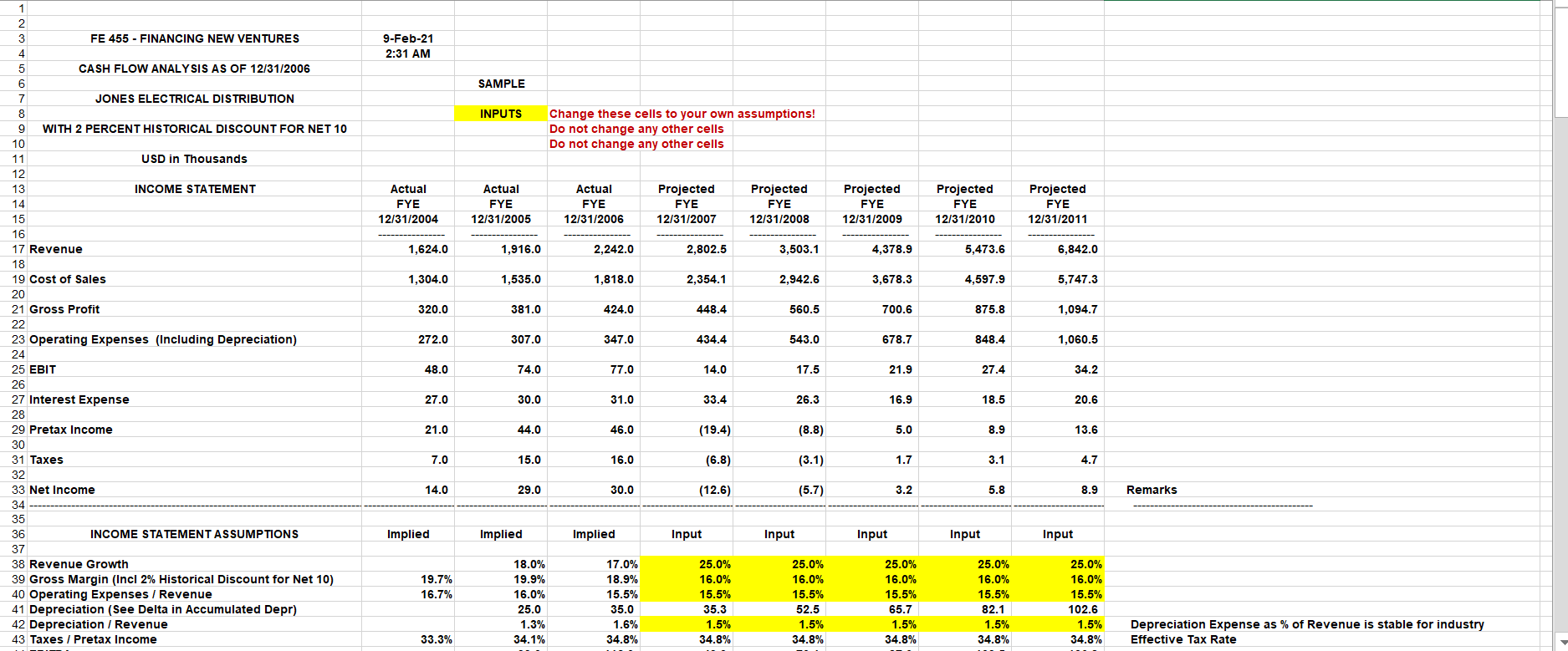The width and height of the screenshot is (1568, 651).
Task: Select the INCOME STATEMENT heading cell
Action: tap(195, 189)
